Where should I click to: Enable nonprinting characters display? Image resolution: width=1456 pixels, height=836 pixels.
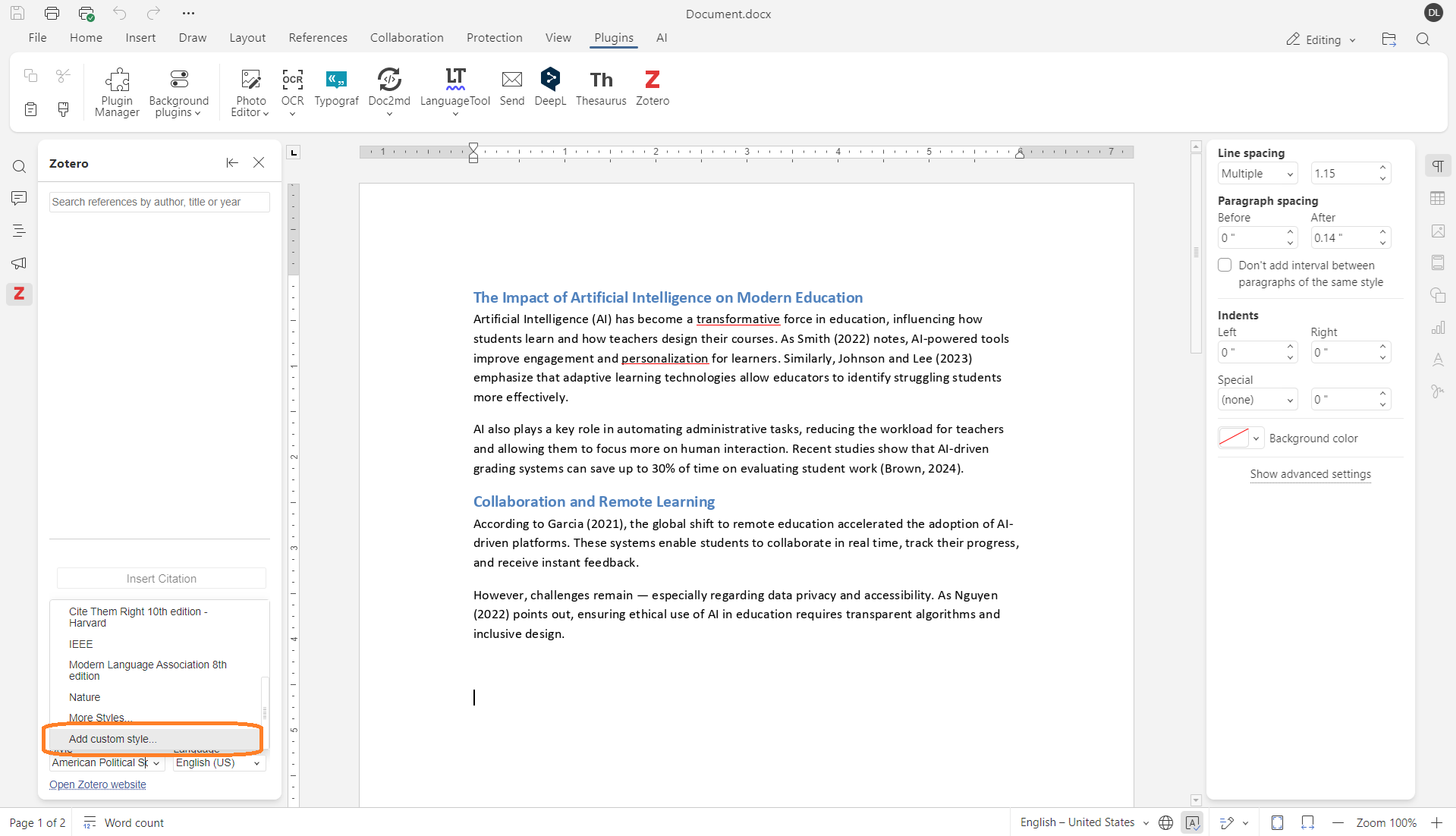1439,165
